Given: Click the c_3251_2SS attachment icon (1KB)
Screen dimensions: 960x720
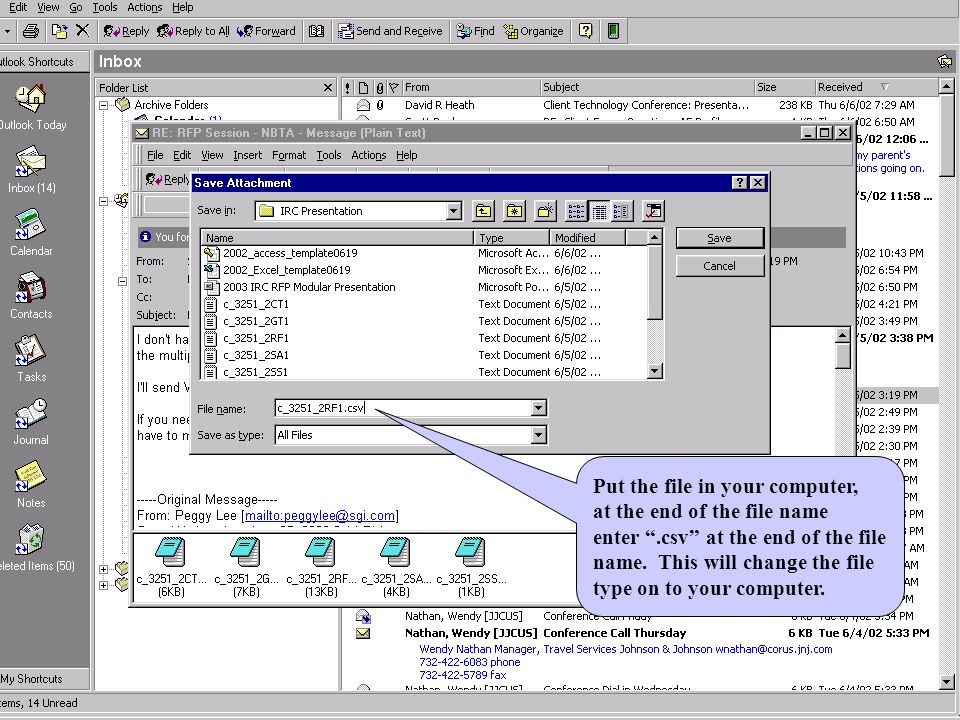Looking at the screenshot, I should click(471, 553).
